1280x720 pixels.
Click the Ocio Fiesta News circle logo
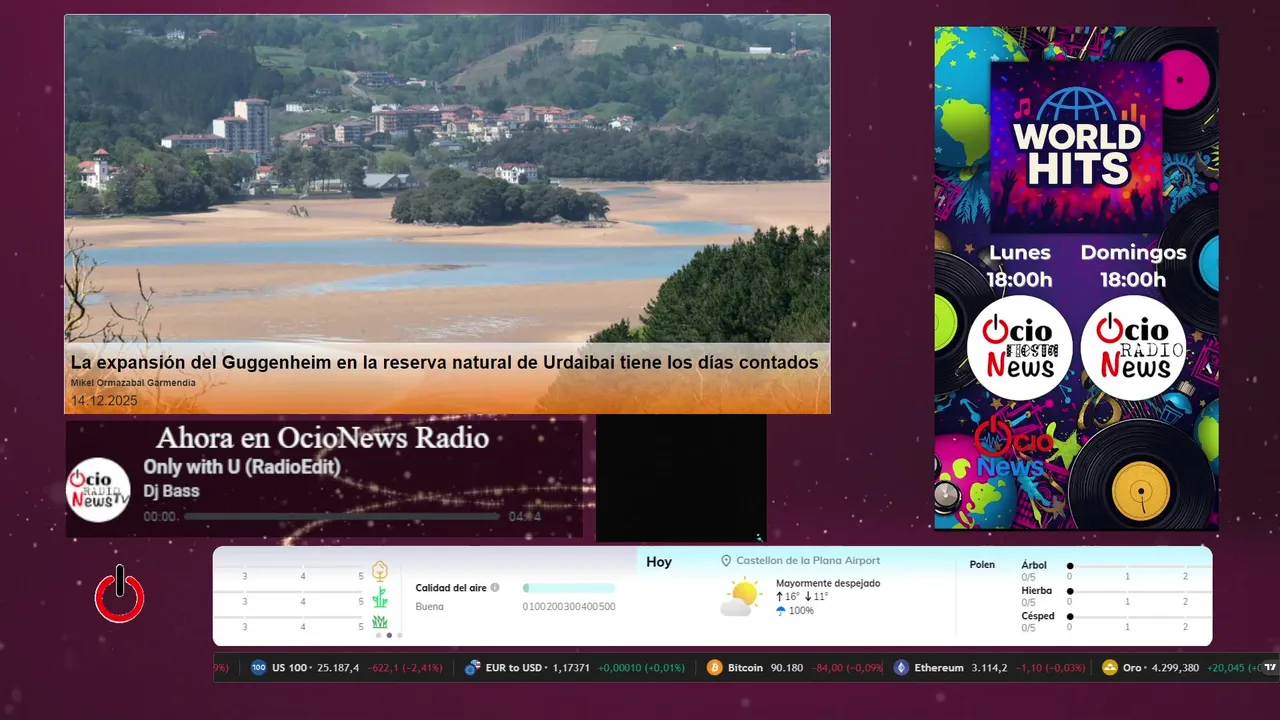coord(1019,348)
